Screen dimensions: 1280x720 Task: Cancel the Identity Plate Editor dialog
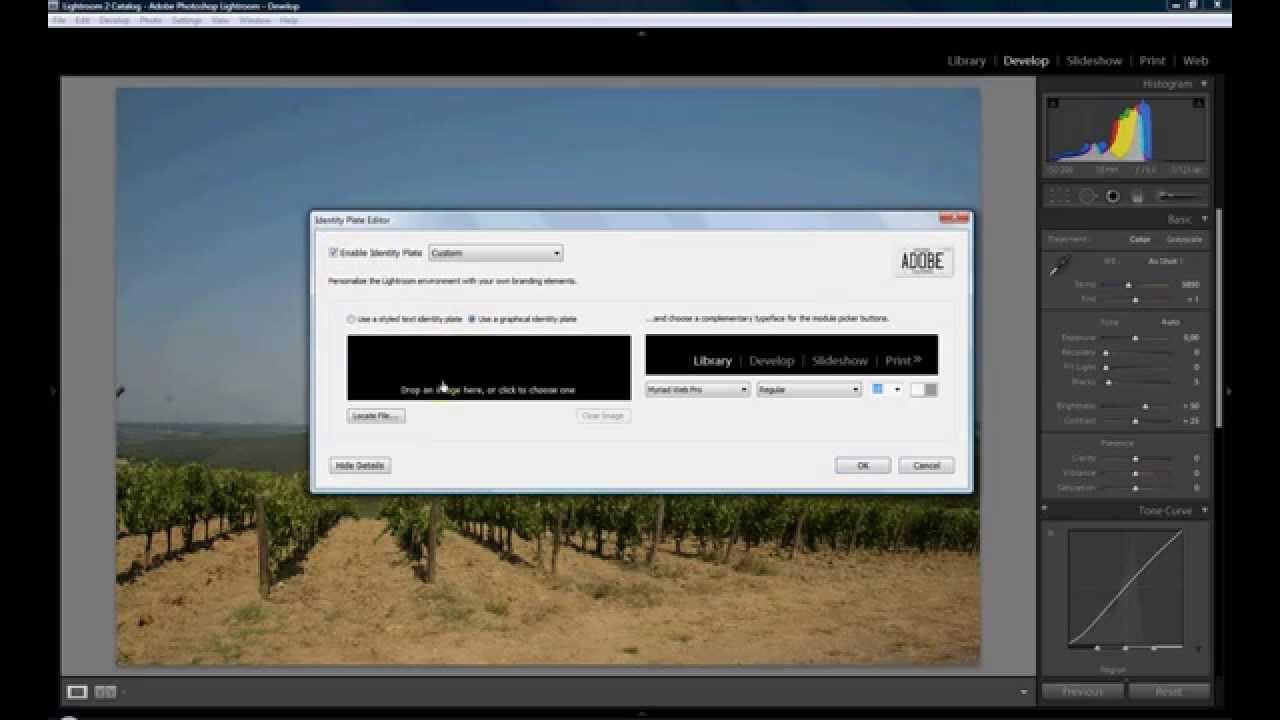coord(926,465)
